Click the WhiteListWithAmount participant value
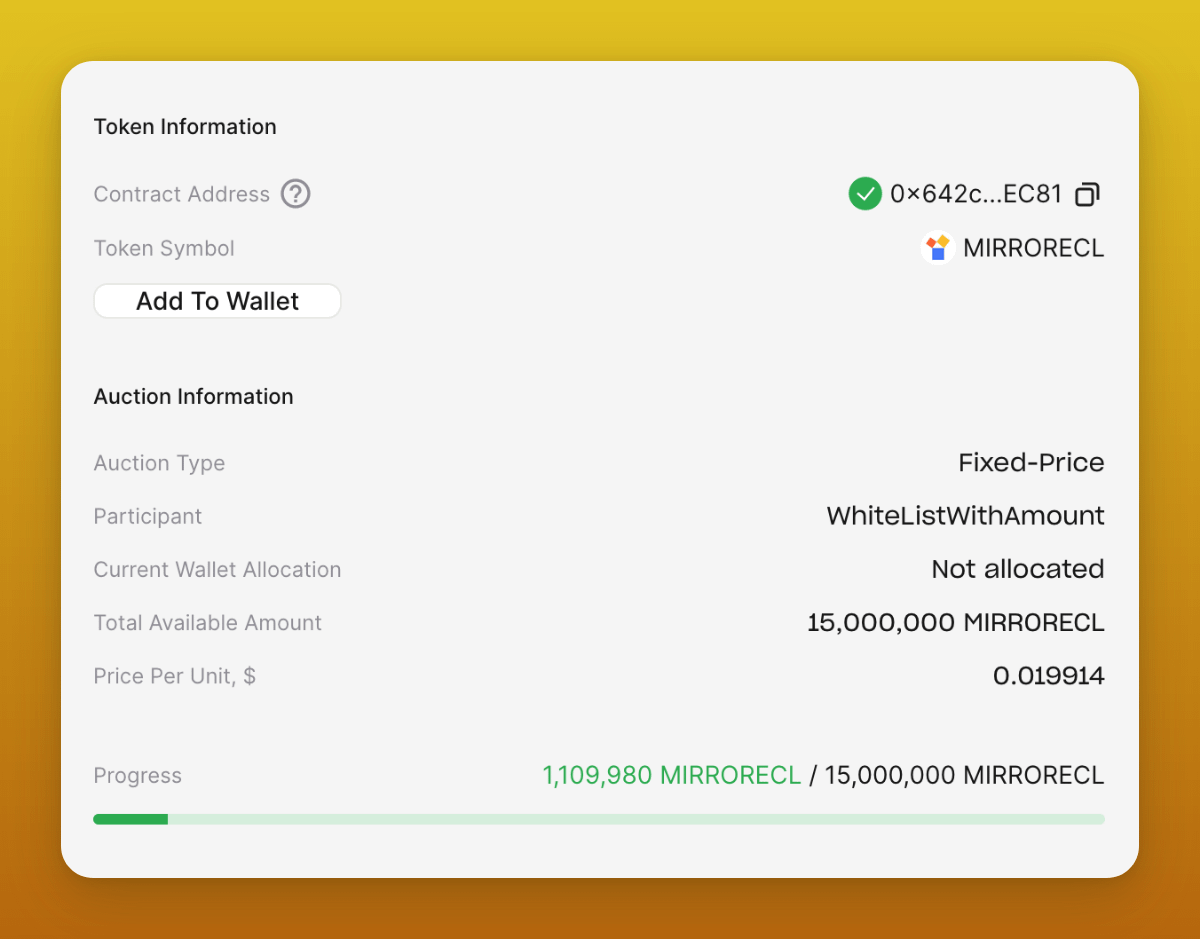 coord(965,516)
